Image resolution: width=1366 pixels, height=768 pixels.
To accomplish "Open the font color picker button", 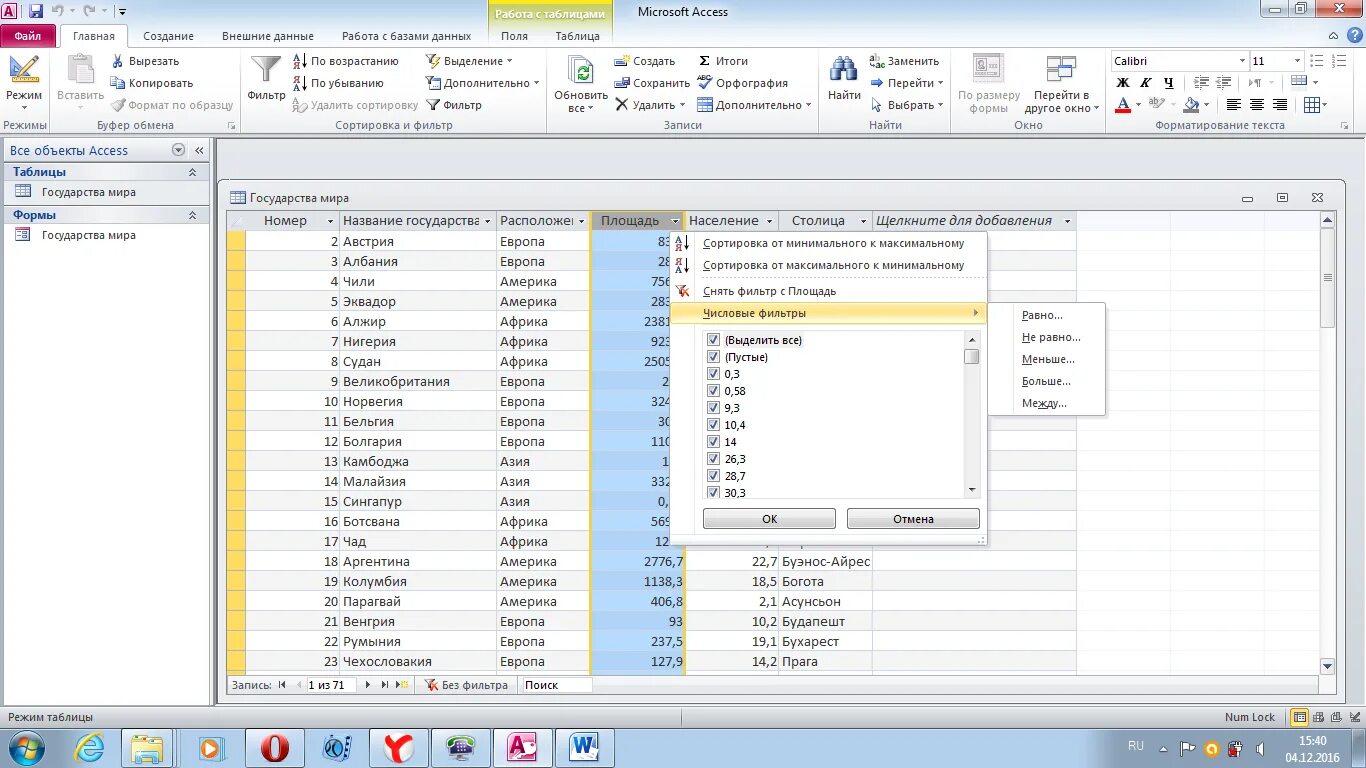I will coord(1123,105).
